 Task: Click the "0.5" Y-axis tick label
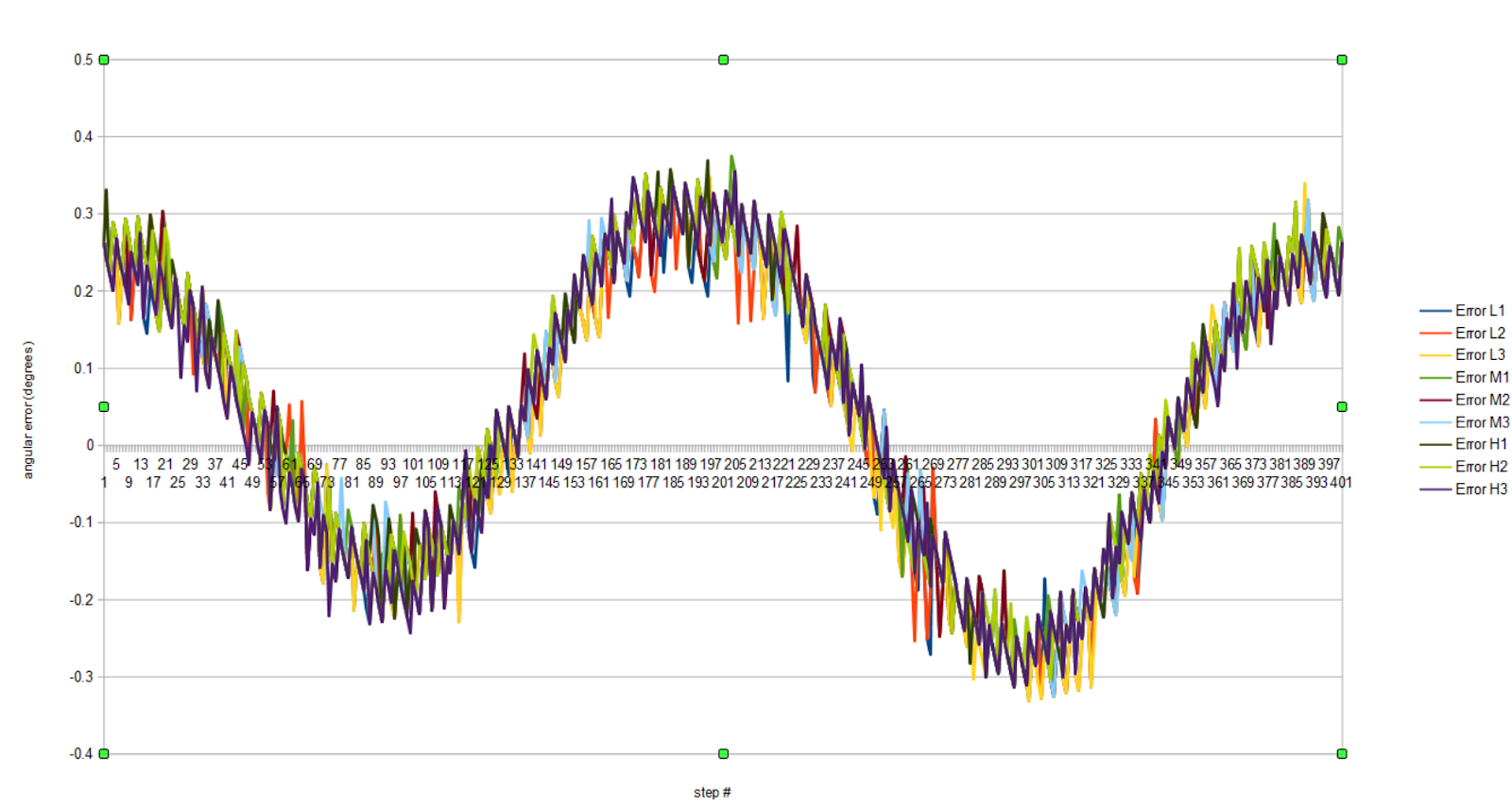coord(83,60)
